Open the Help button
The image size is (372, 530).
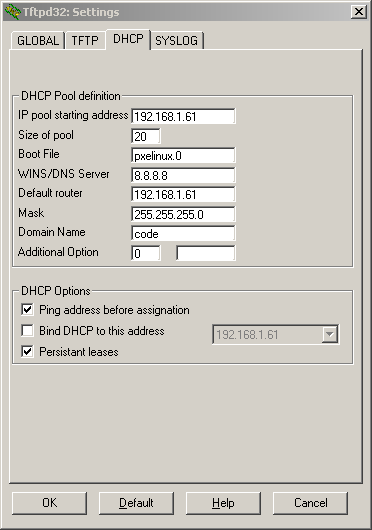223,503
